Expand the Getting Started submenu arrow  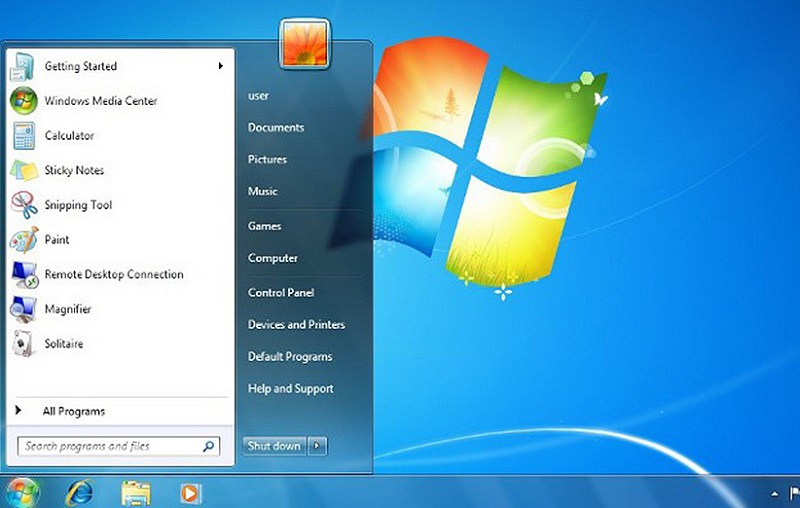tap(220, 67)
